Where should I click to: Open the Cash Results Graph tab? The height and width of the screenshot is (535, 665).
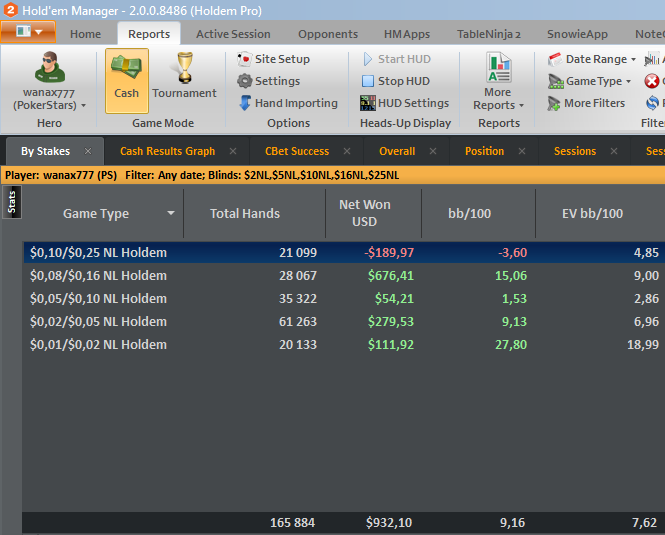click(168, 151)
